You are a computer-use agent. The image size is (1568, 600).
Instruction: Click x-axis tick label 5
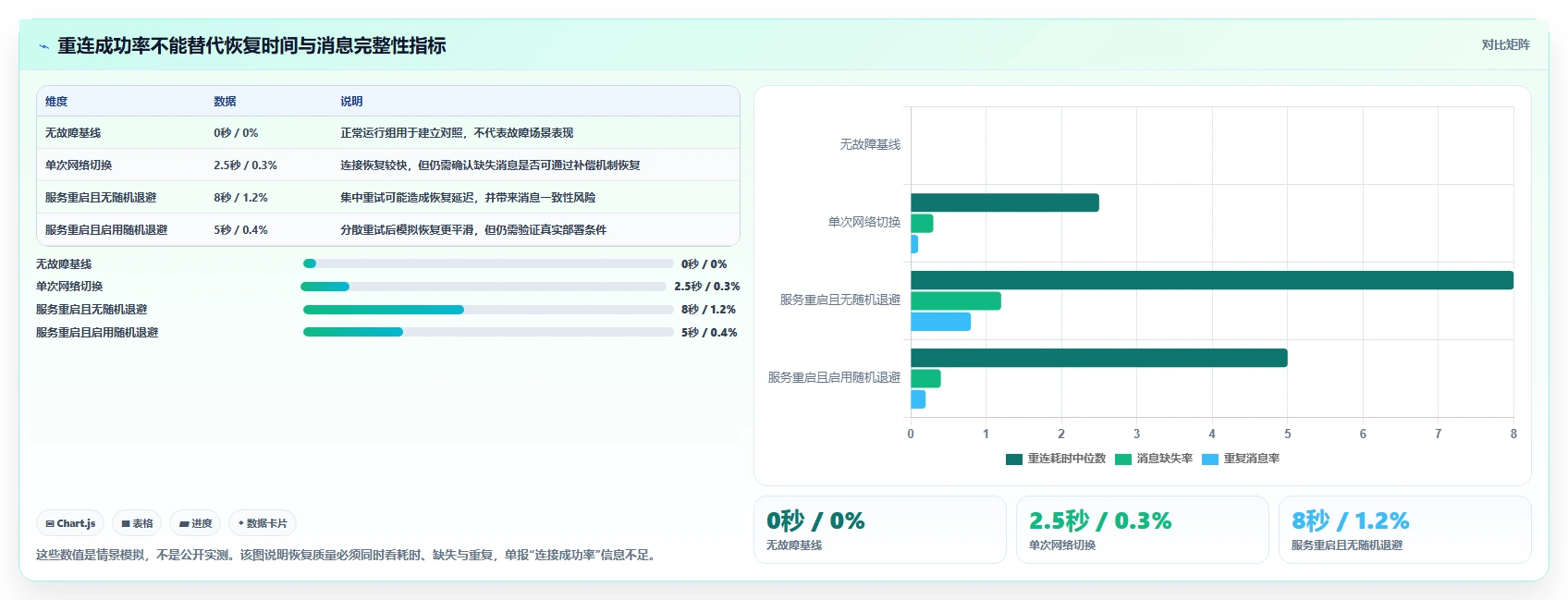(x=1288, y=434)
